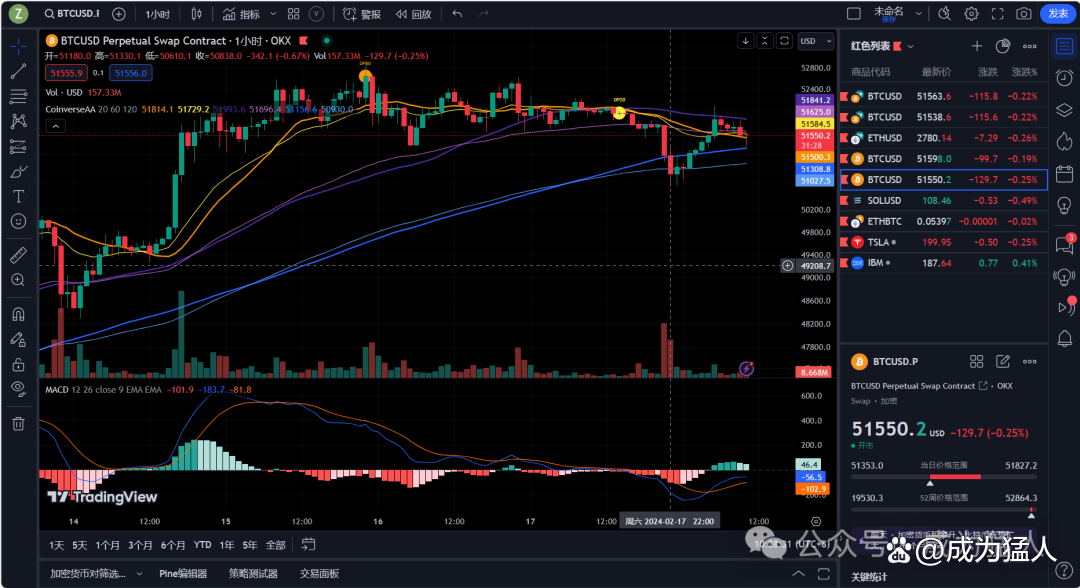Select the trend line drawing tool
Viewport: 1080px width, 588px height.
[19, 71]
